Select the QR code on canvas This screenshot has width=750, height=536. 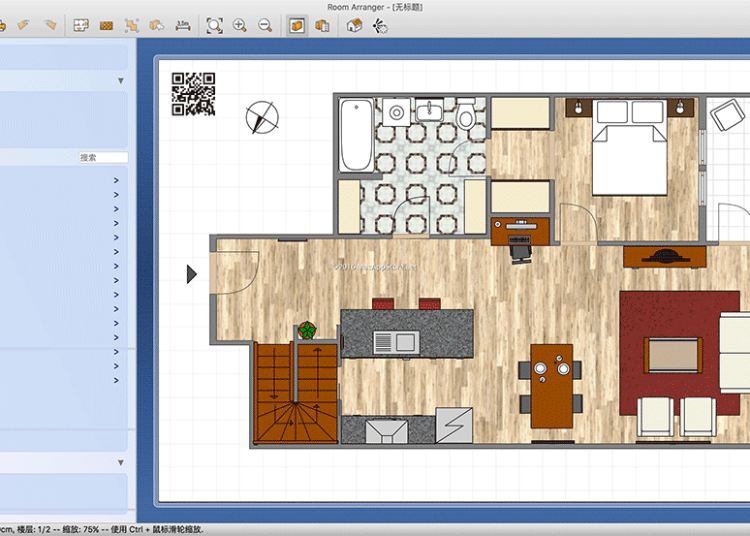[193, 94]
